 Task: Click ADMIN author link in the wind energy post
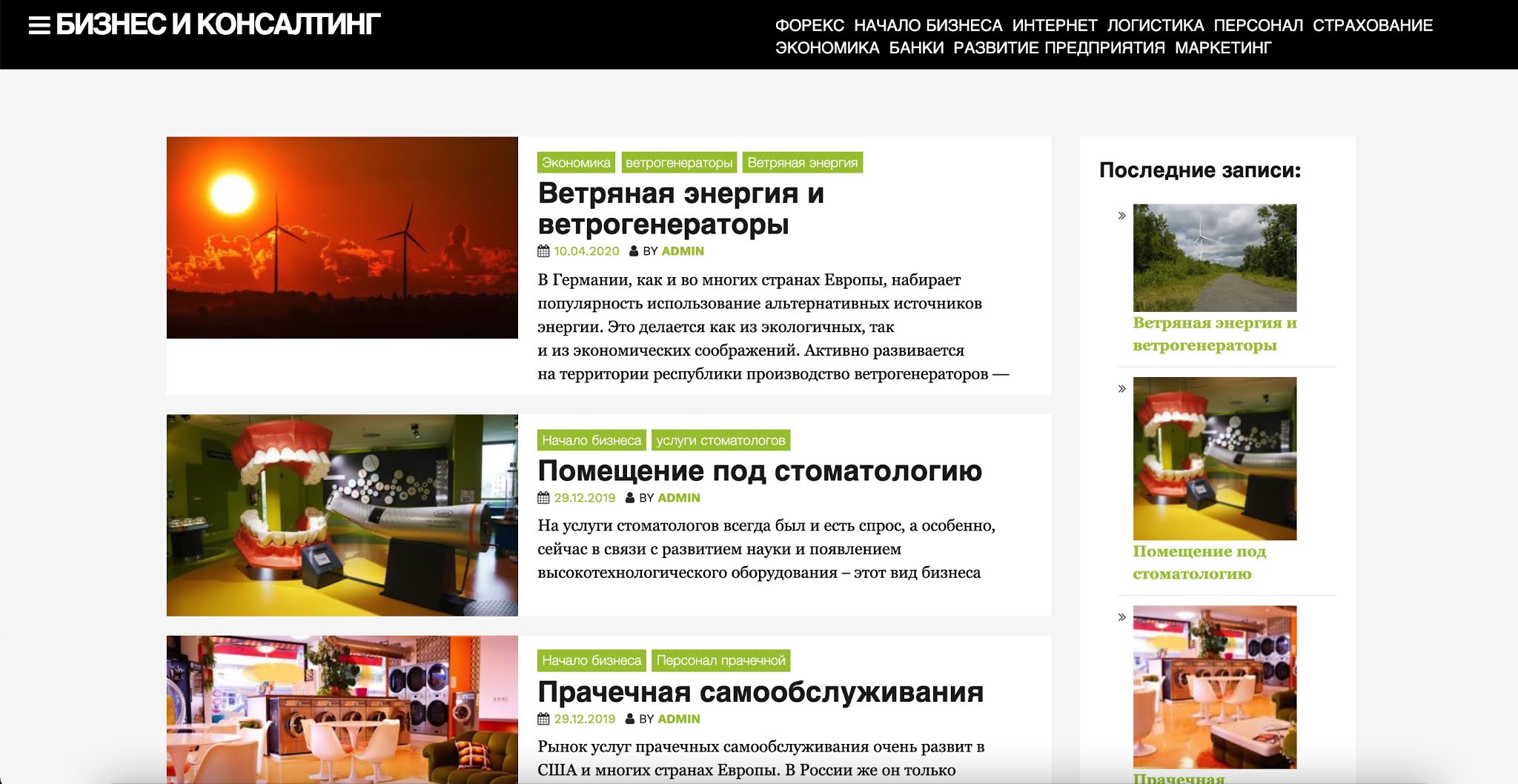click(x=683, y=251)
